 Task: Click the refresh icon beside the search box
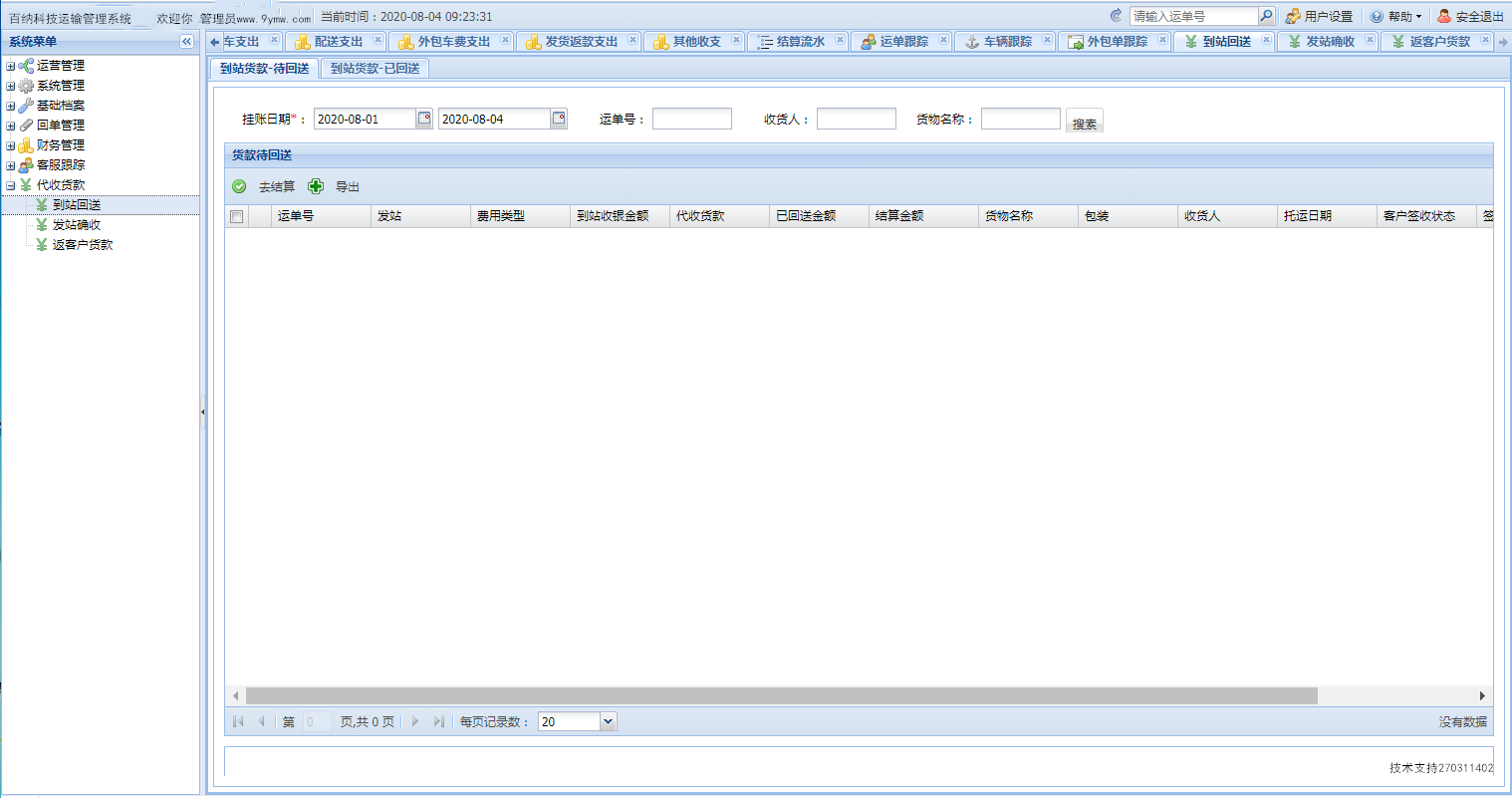[1116, 16]
